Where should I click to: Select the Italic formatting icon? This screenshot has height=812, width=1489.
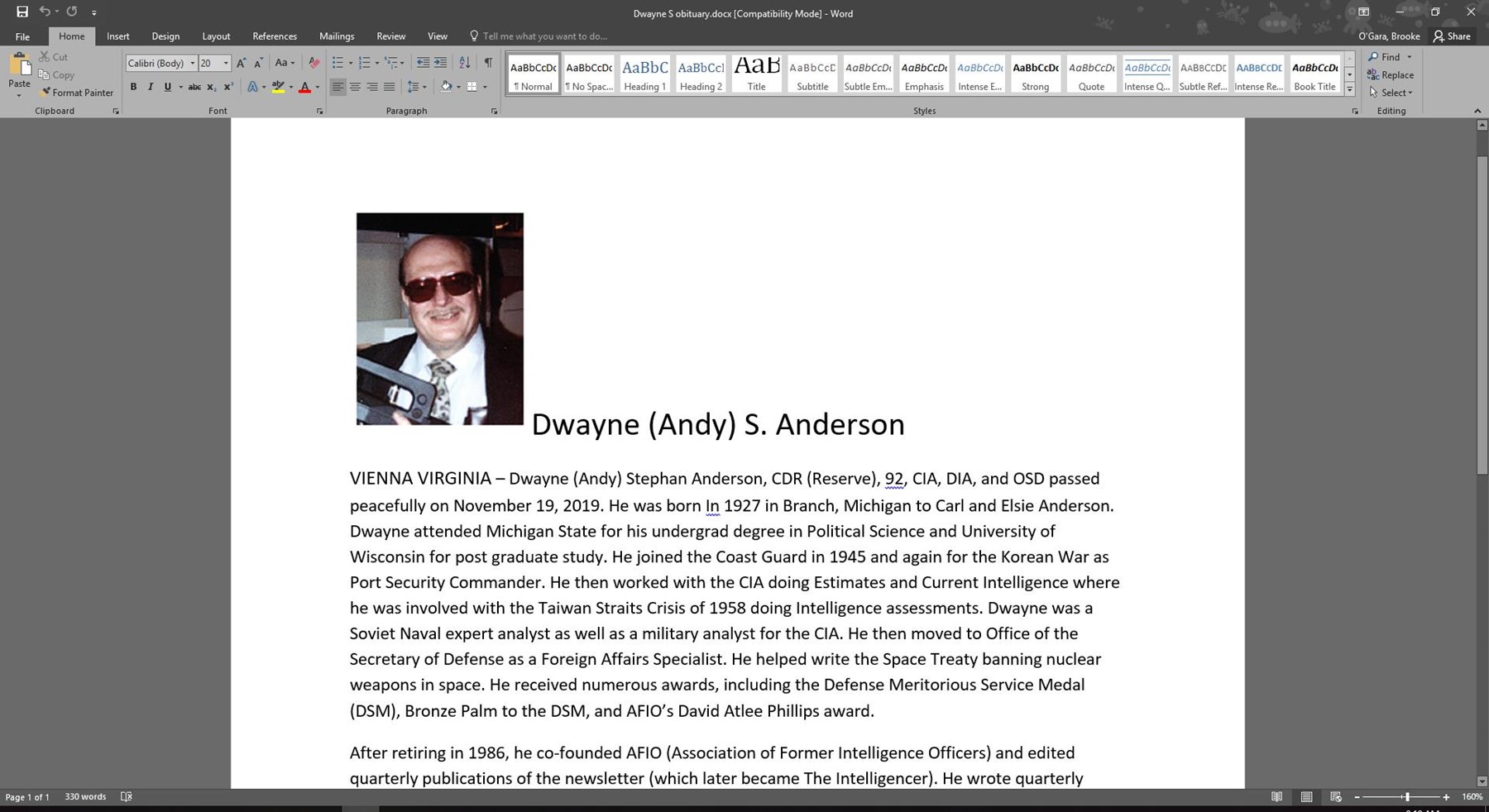(151, 86)
